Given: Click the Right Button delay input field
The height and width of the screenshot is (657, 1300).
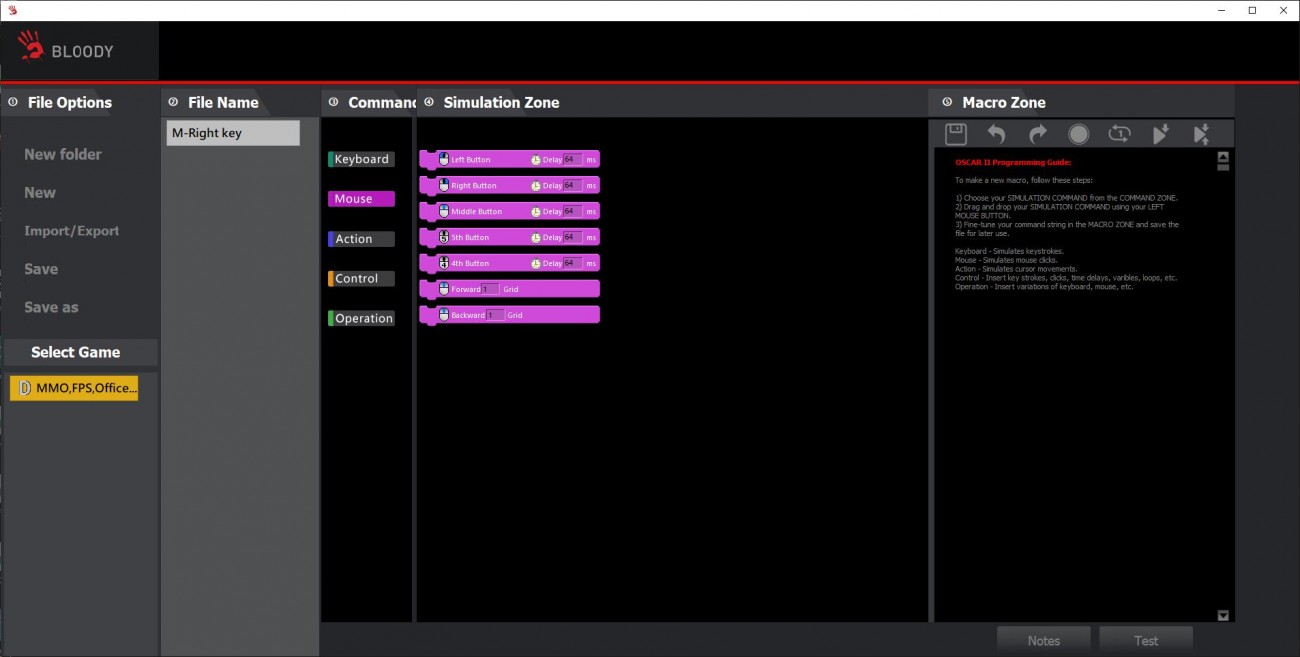Looking at the screenshot, I should pos(572,186).
